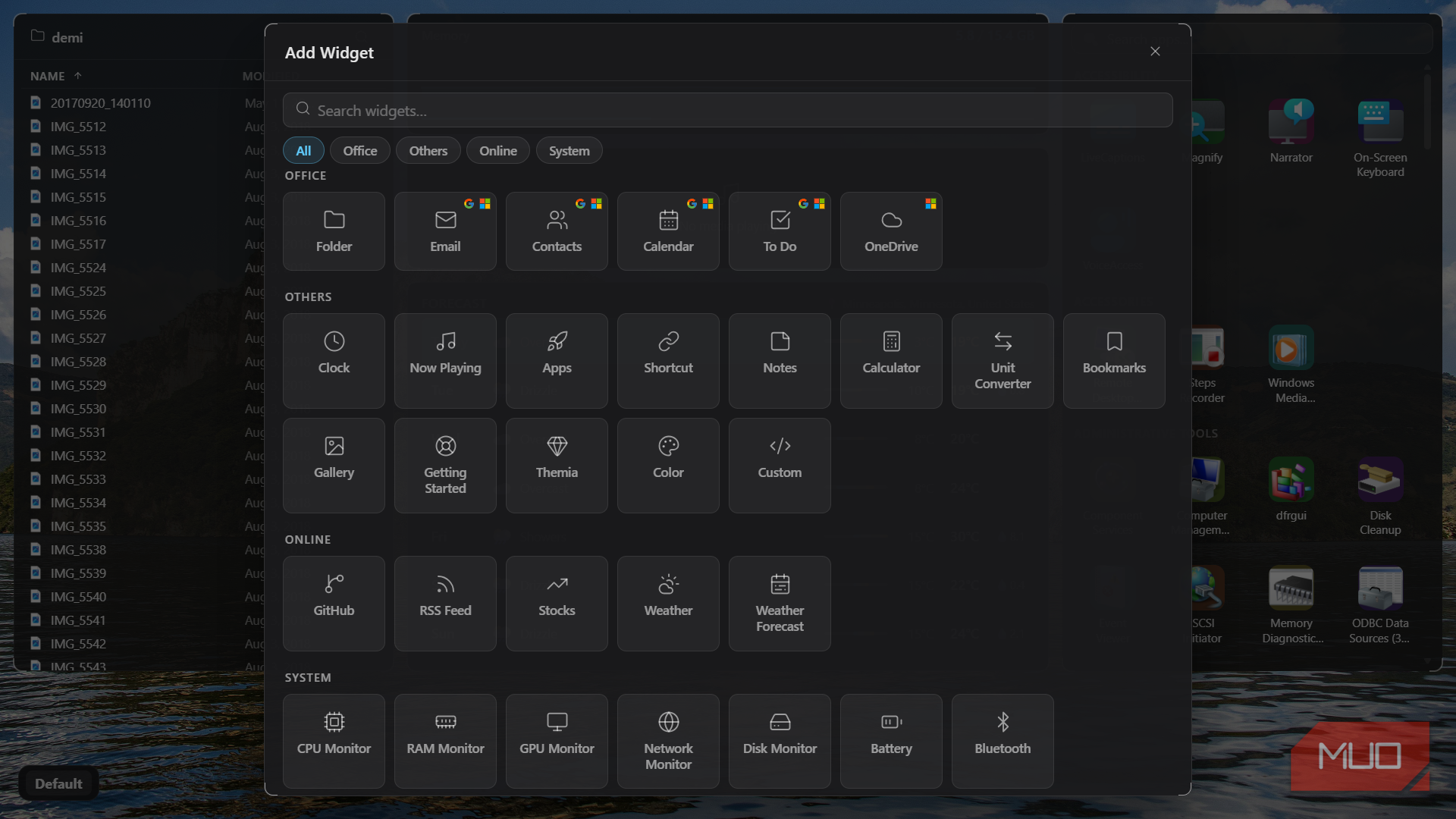Select the Battery widget
Screen dimensions: 1456x819
pyautogui.click(x=891, y=742)
